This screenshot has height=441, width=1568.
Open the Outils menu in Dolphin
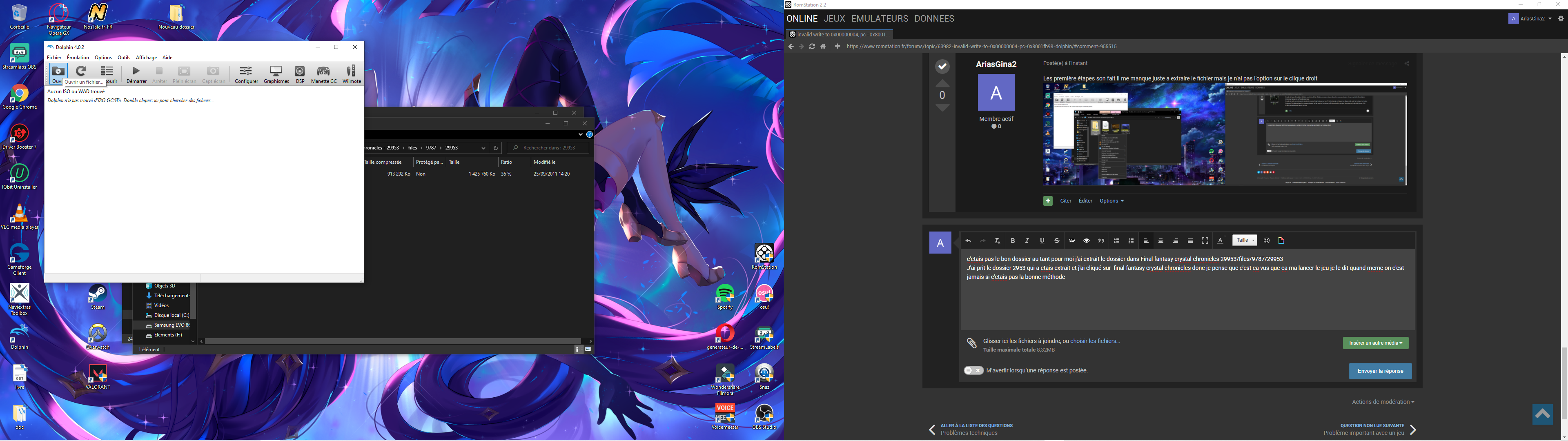point(124,58)
